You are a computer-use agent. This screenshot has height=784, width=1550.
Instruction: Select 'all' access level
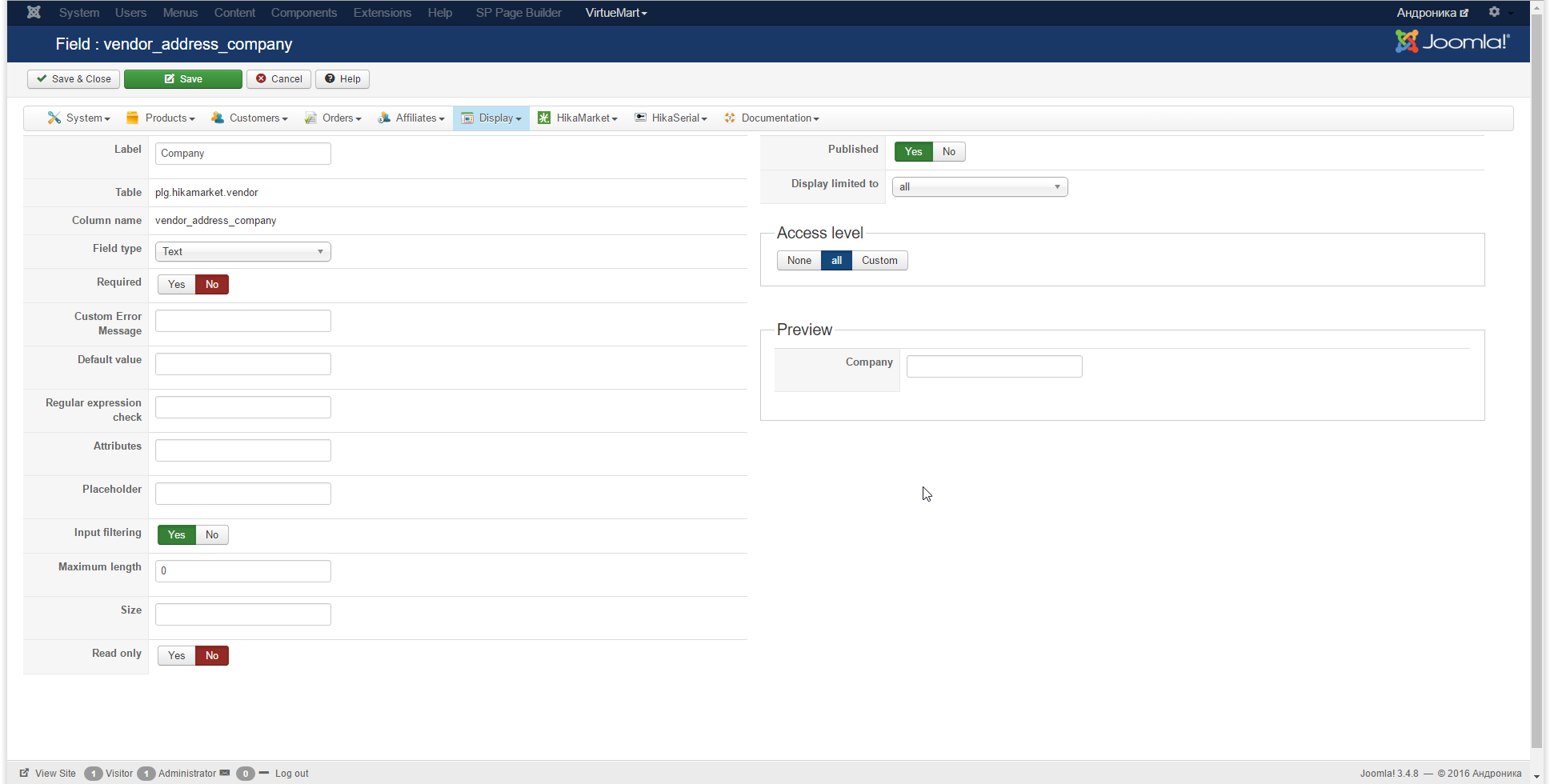[837, 261]
